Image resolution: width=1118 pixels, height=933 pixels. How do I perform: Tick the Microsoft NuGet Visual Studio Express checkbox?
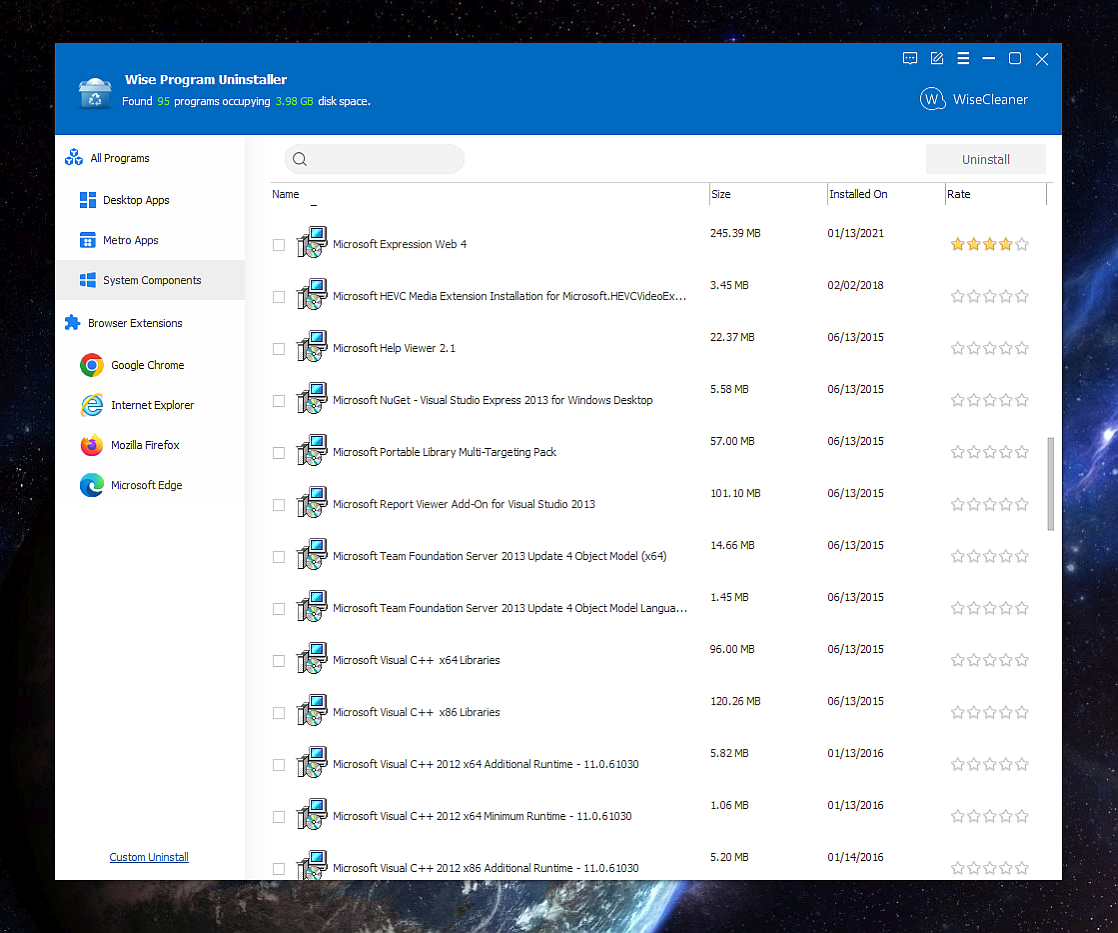point(279,401)
